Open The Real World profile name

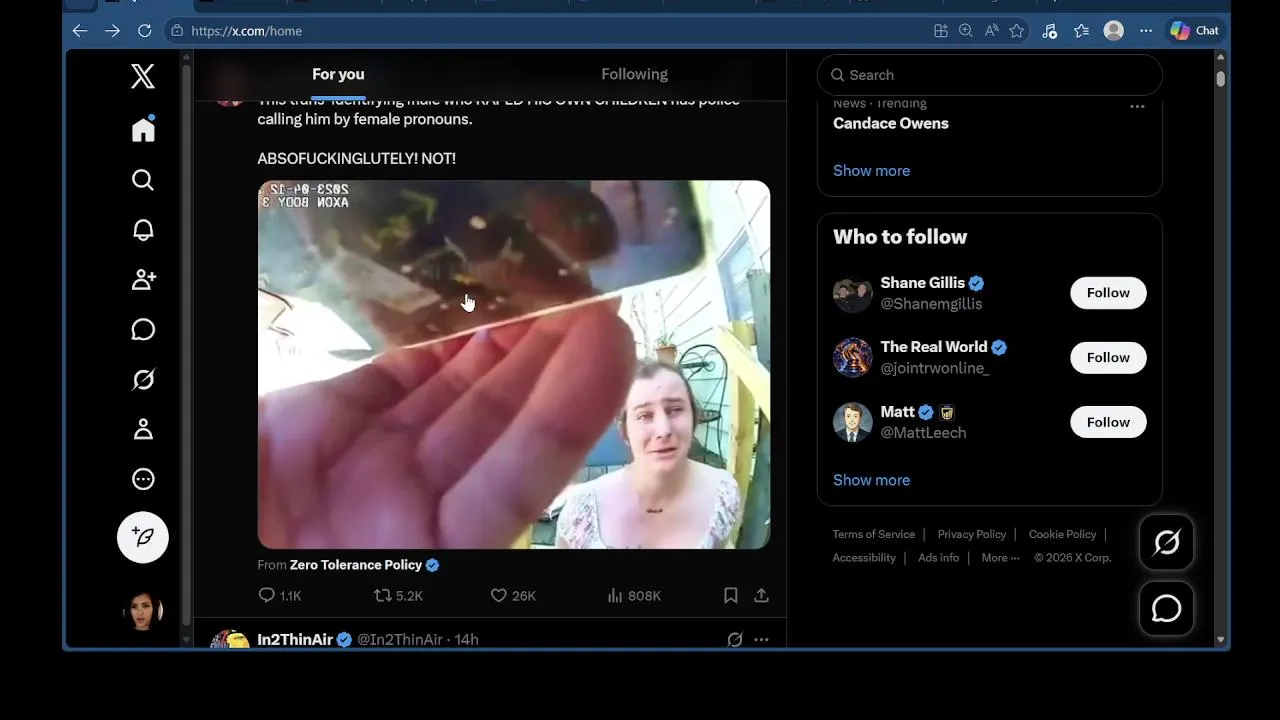(933, 347)
